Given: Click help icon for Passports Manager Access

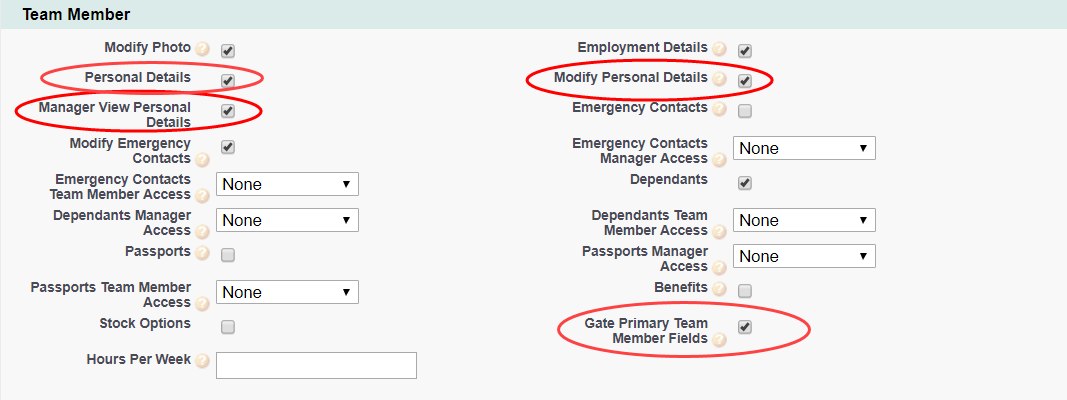Looking at the screenshot, I should click(x=720, y=267).
